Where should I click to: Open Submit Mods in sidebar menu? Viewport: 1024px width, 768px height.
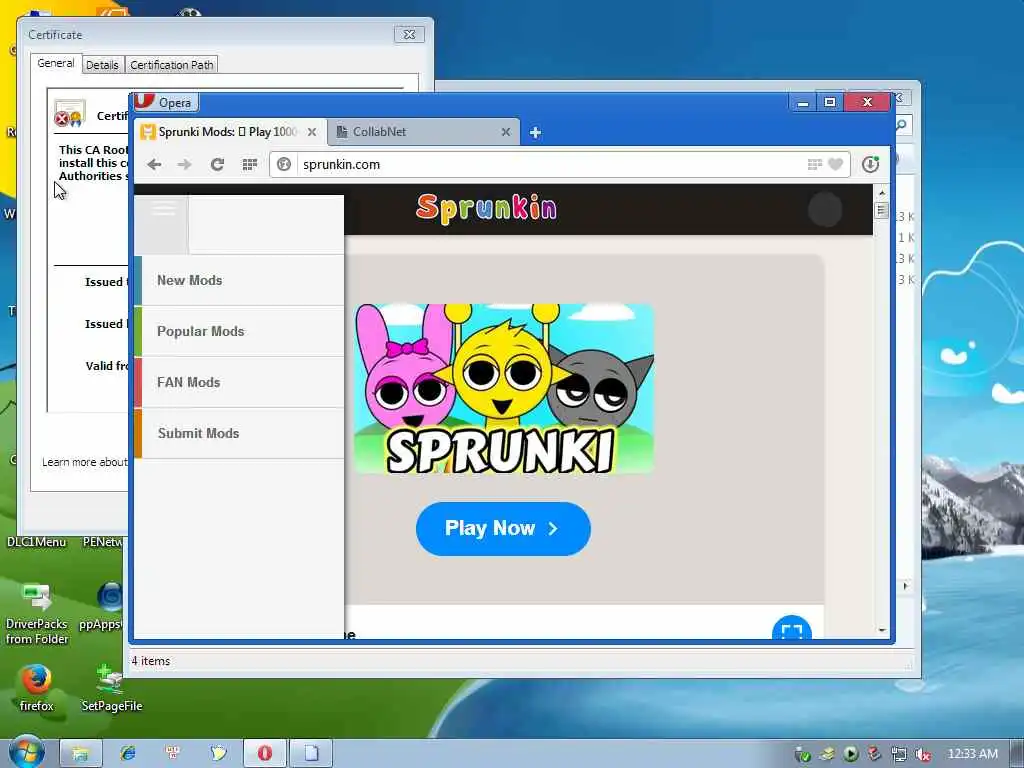point(239,433)
